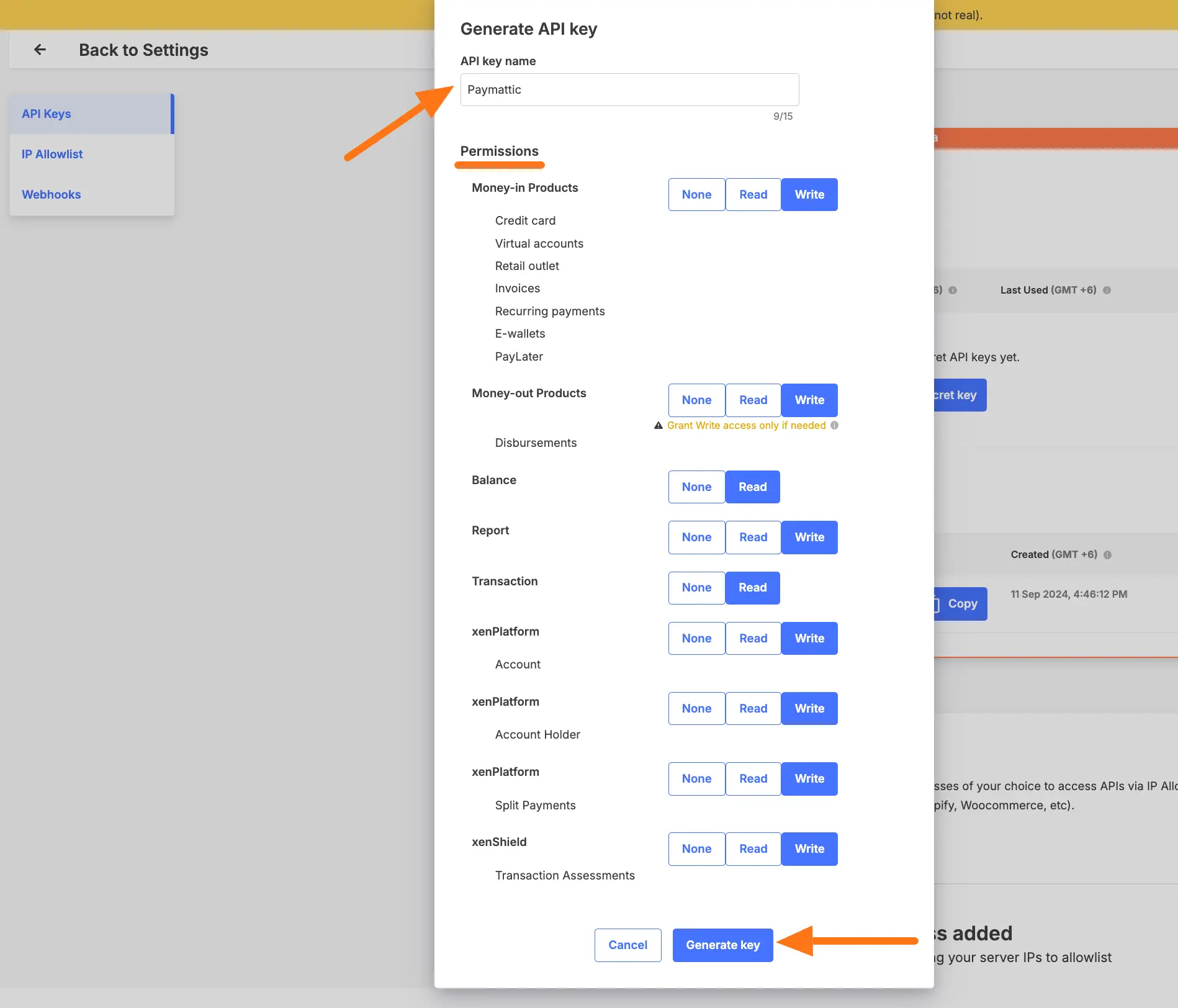The image size is (1178, 1008).
Task: Choose Write access for Report
Action: [x=809, y=537]
